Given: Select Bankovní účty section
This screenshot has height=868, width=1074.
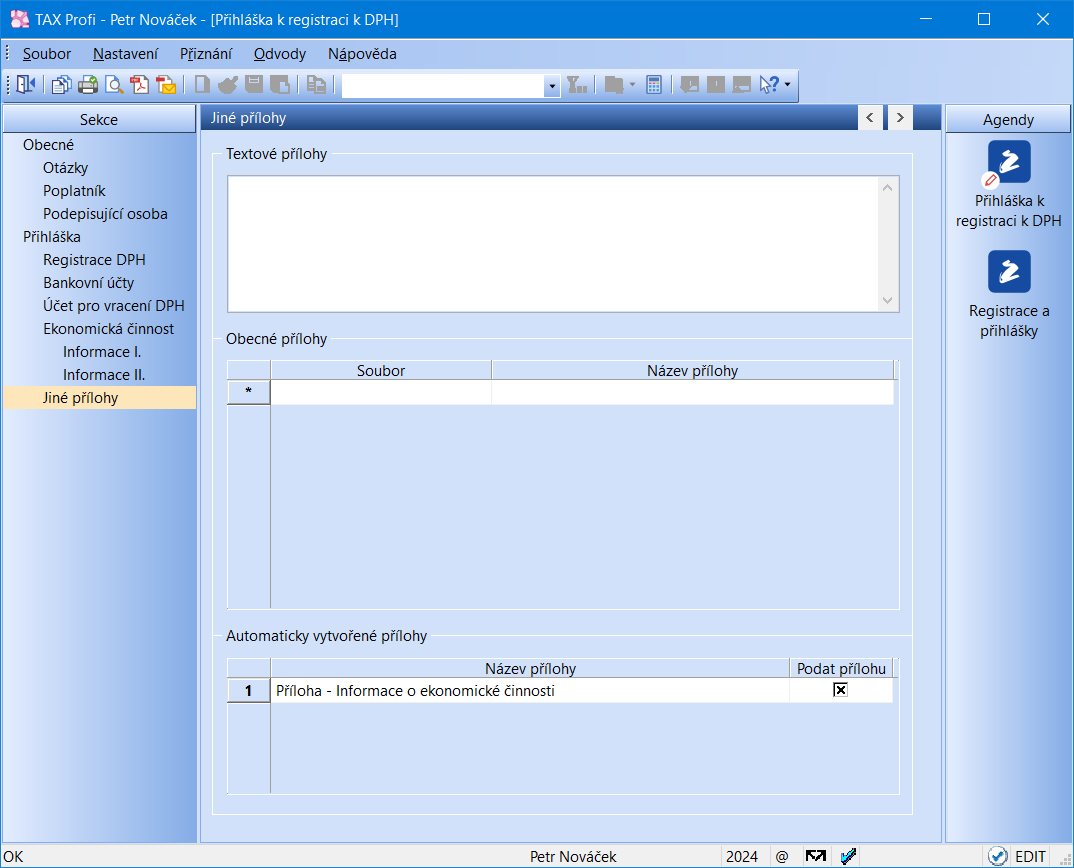Looking at the screenshot, I should 88,283.
